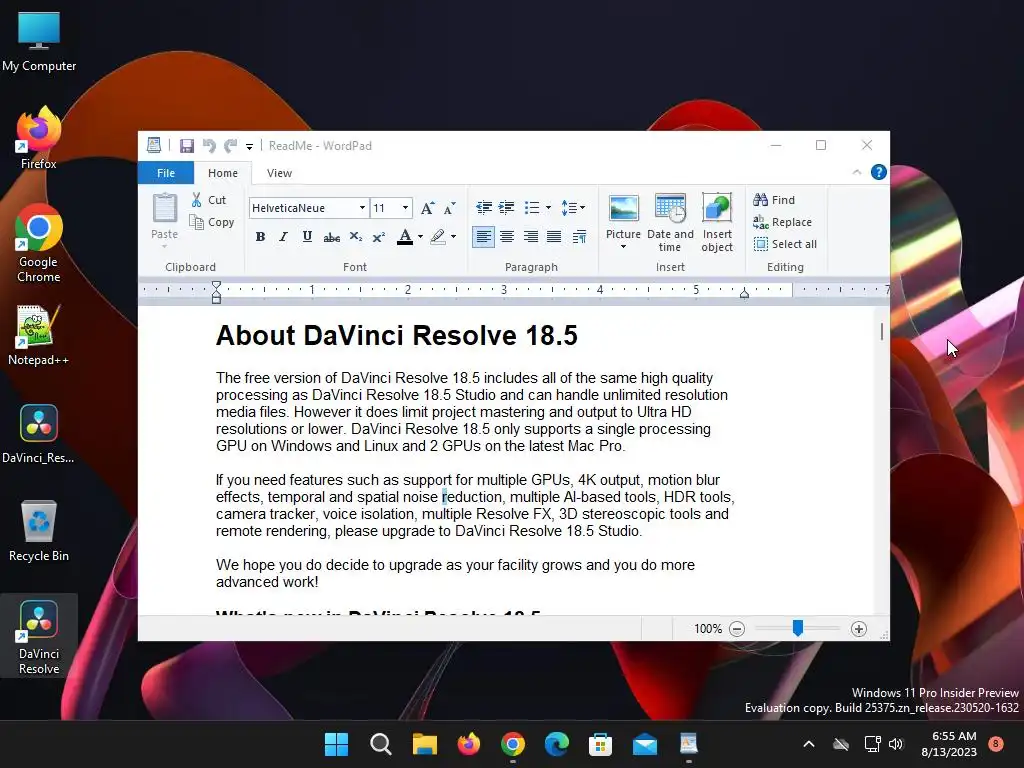Click the right indent marker on ruler
Screen dimensions: 1024x768
click(x=744, y=294)
